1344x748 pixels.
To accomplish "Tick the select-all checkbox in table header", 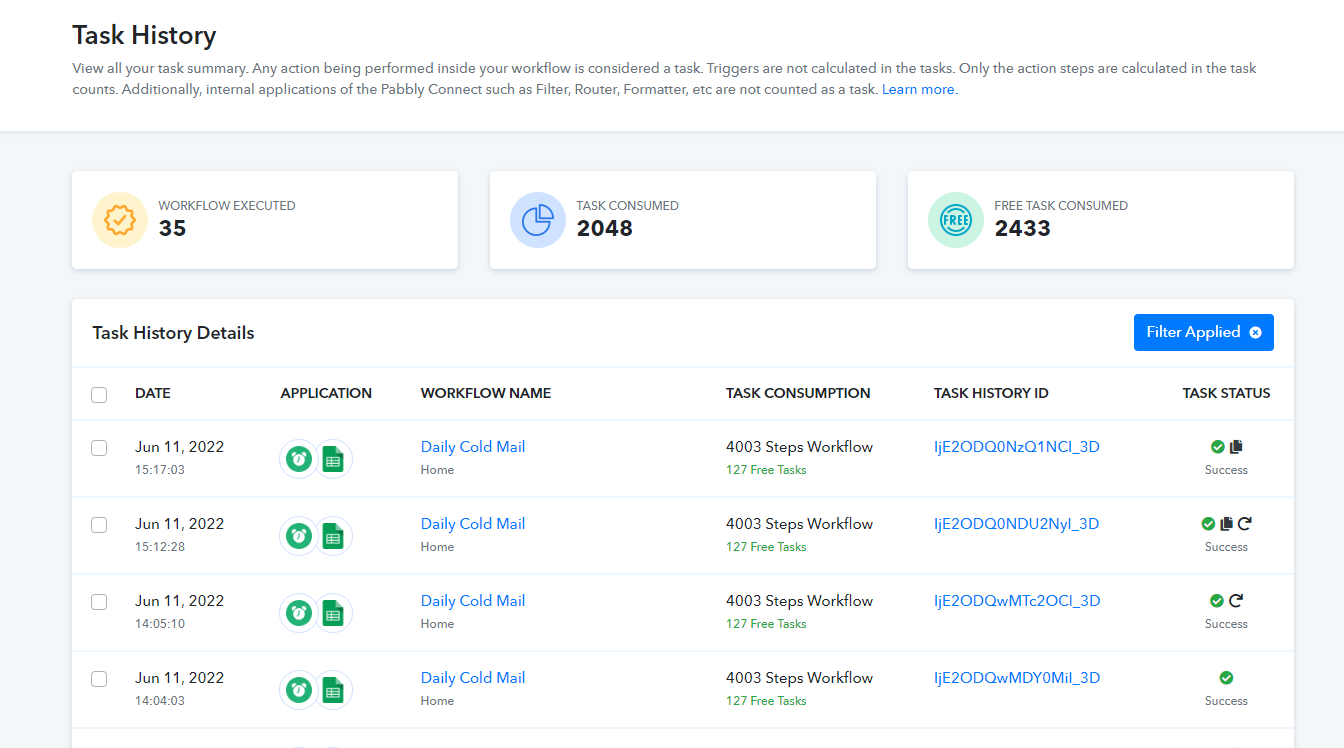I will [99, 394].
